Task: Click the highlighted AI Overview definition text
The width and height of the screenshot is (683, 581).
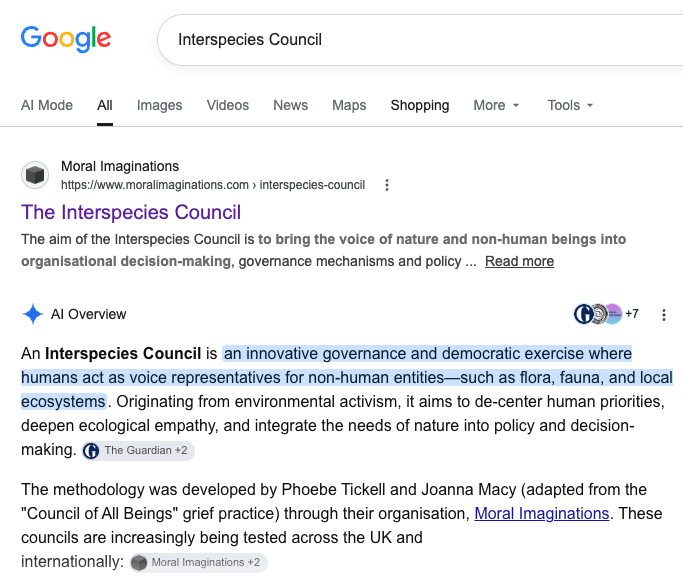Action: [347, 378]
